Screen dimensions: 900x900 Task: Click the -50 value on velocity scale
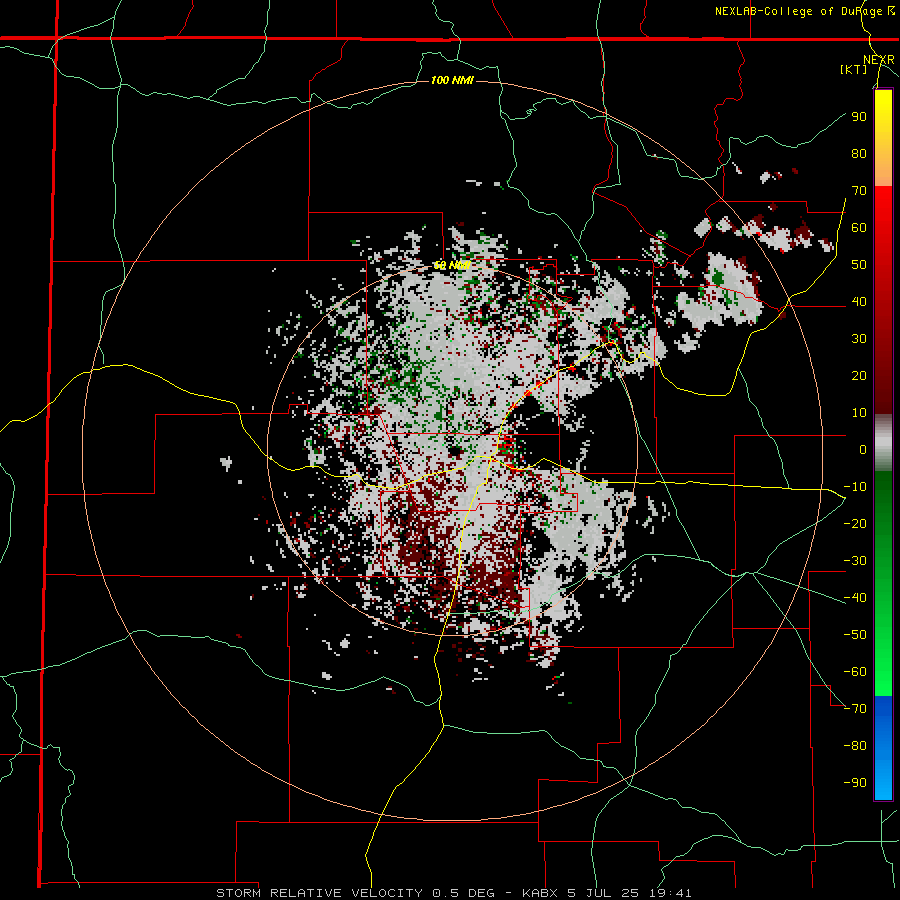pyautogui.click(x=855, y=635)
